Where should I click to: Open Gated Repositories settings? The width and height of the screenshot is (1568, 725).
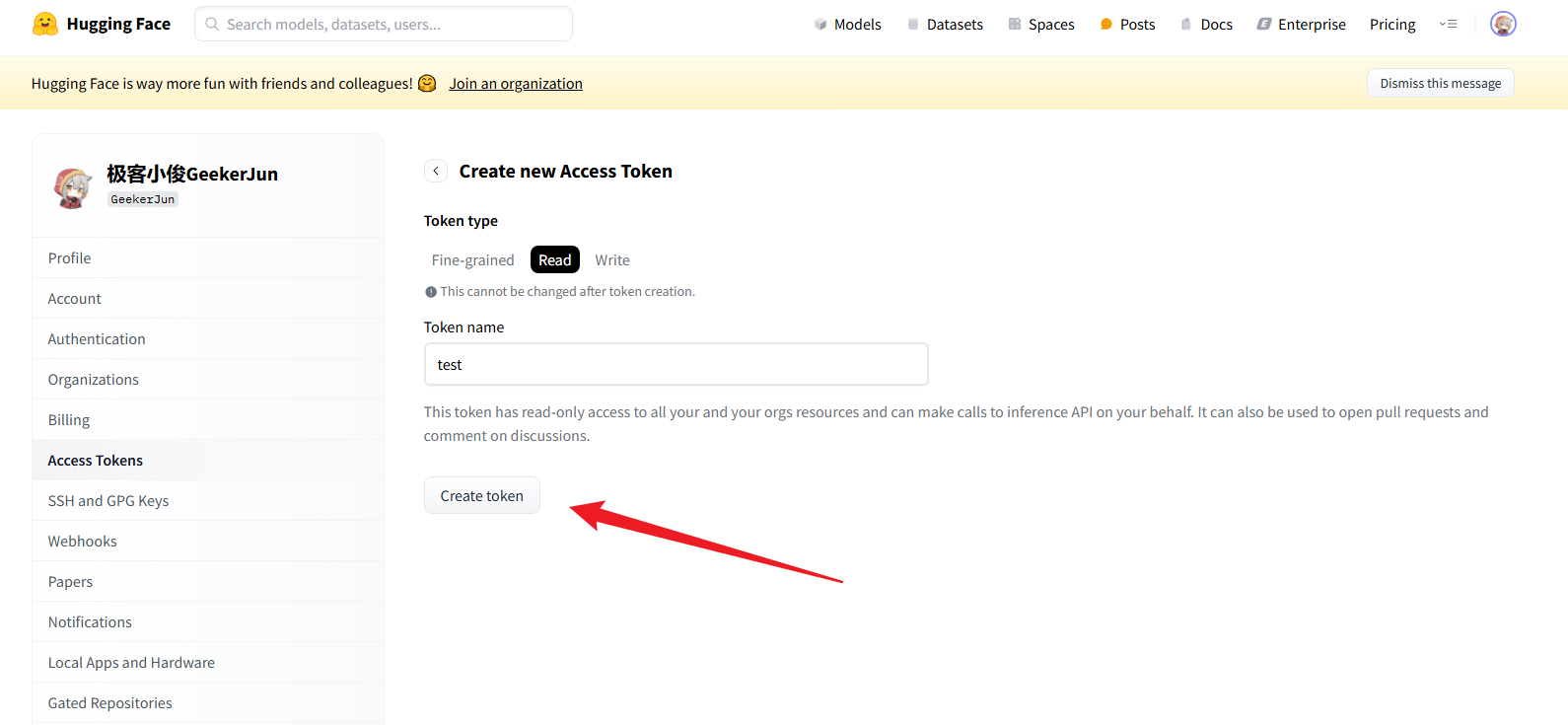click(208, 702)
